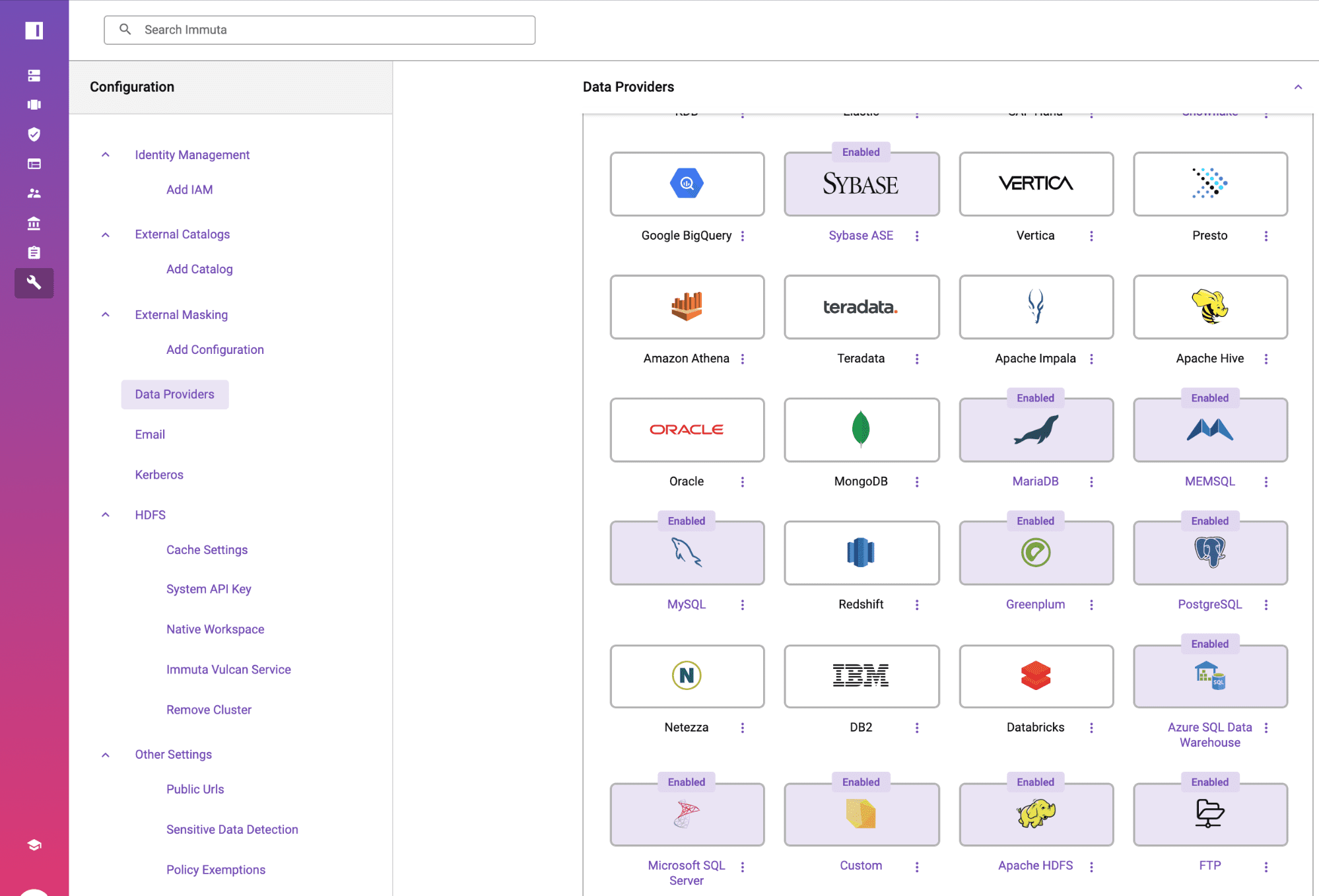
Task: Select the MariaDB seal tile
Action: (1036, 430)
